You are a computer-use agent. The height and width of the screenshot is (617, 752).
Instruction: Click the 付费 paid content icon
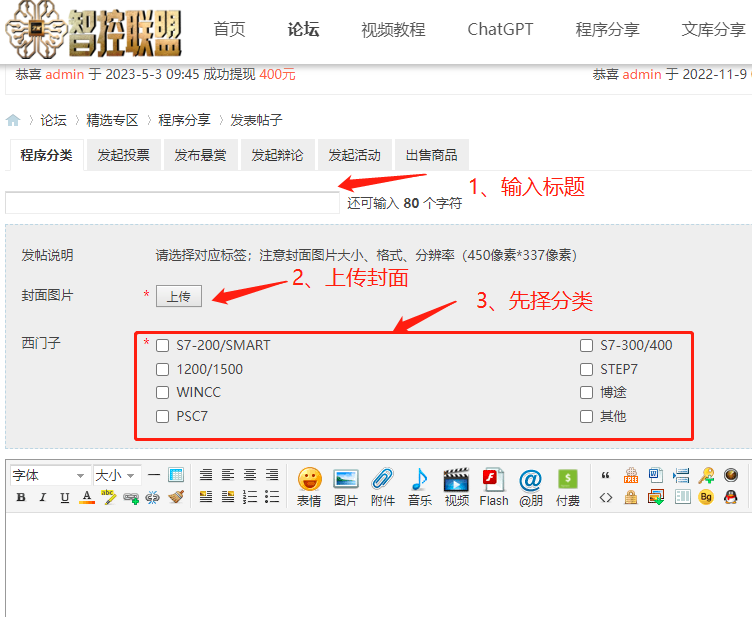(567, 485)
